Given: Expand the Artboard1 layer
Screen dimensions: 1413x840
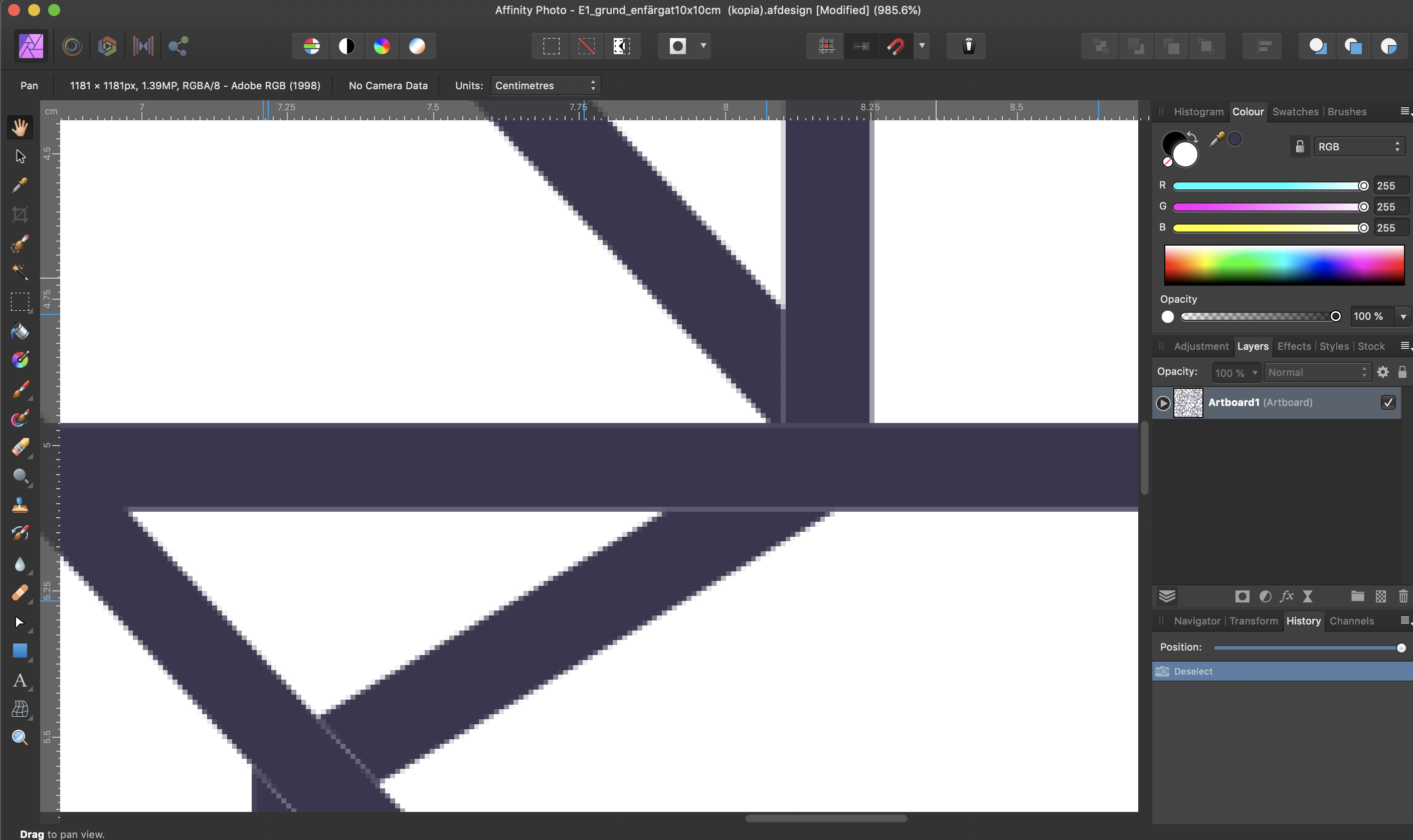Looking at the screenshot, I should click(x=1163, y=403).
